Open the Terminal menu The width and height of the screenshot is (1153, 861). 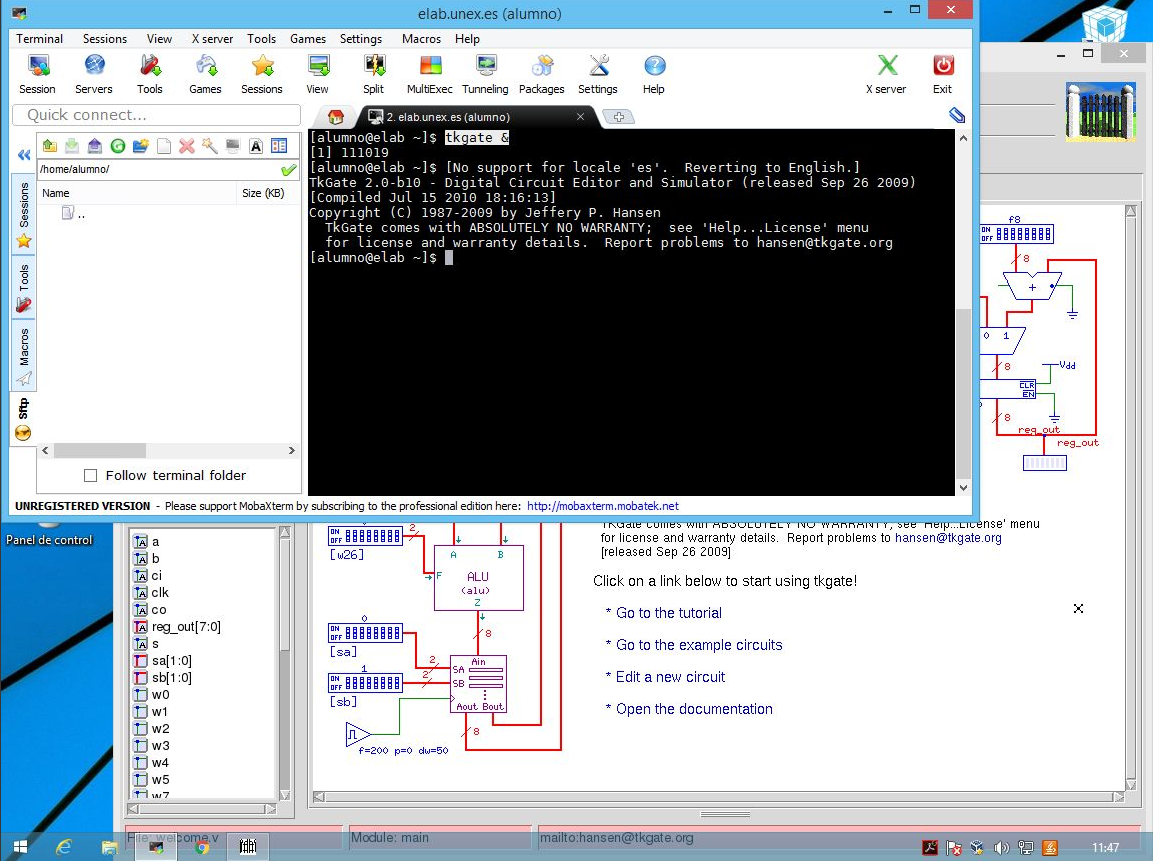pos(39,39)
